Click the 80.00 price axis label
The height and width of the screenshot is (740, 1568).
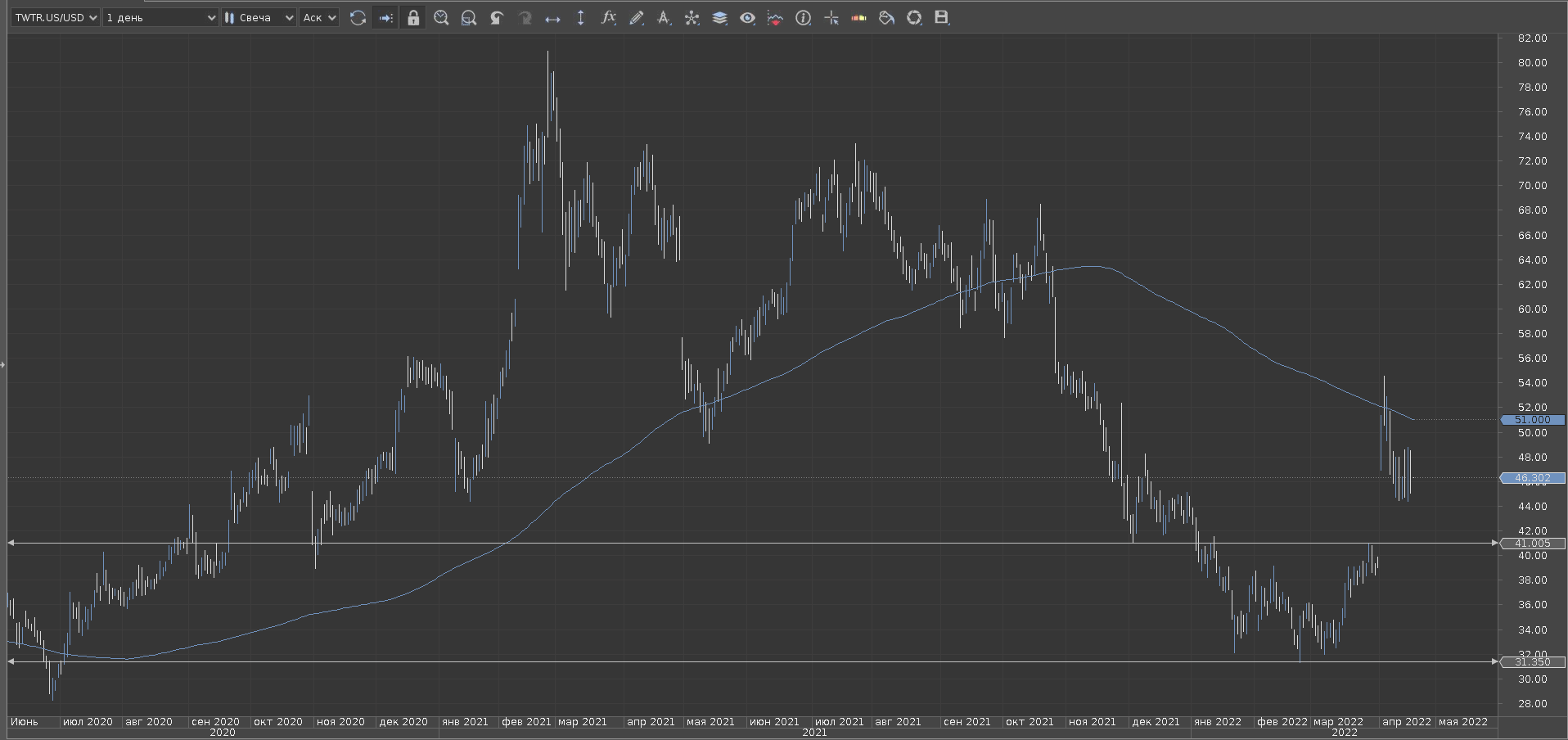pos(1532,63)
